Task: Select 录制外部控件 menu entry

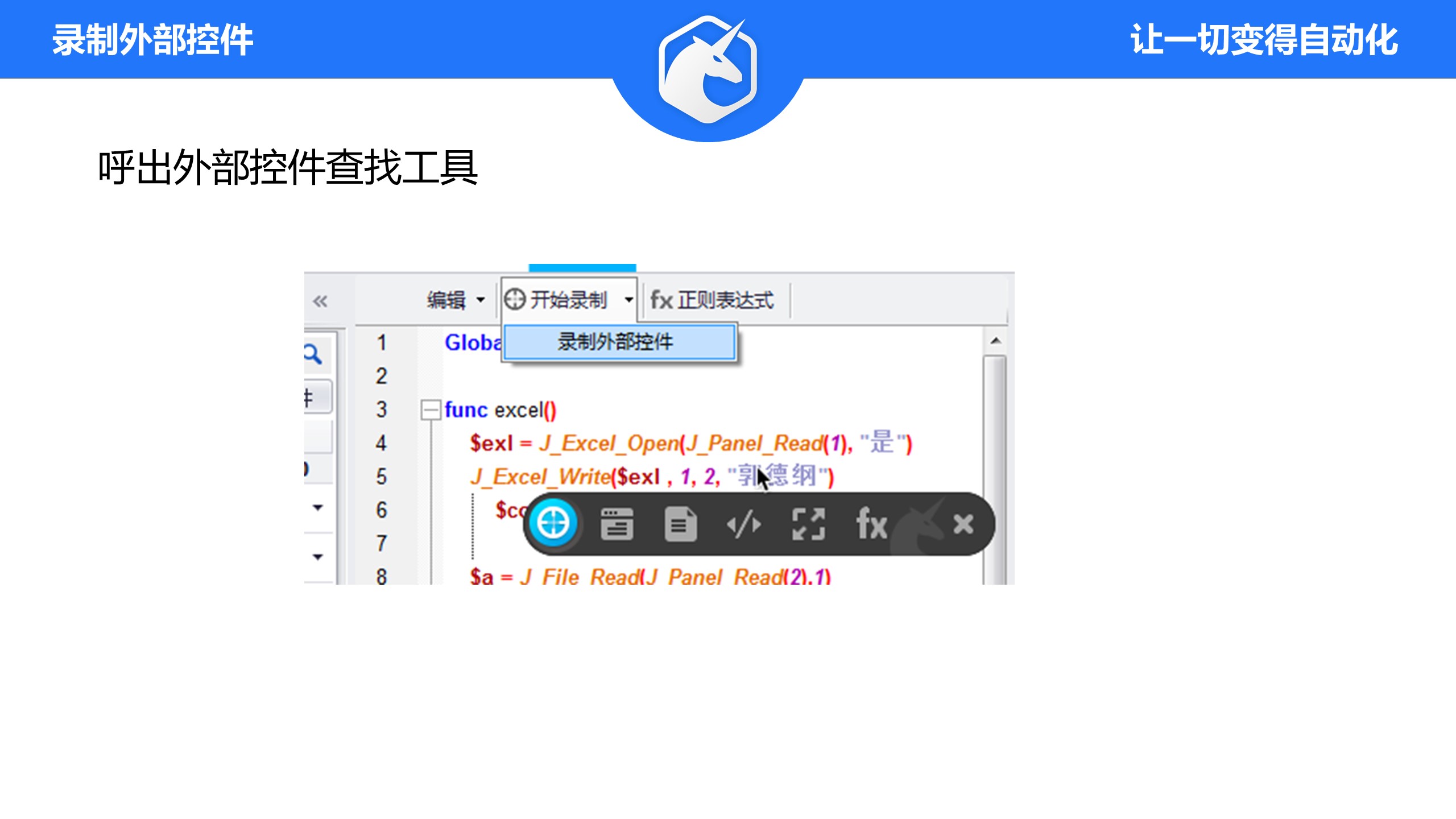Action: tap(619, 342)
